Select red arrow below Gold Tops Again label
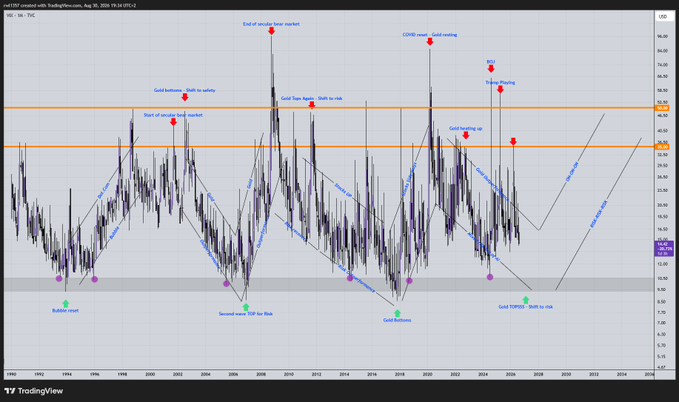 click(x=312, y=105)
